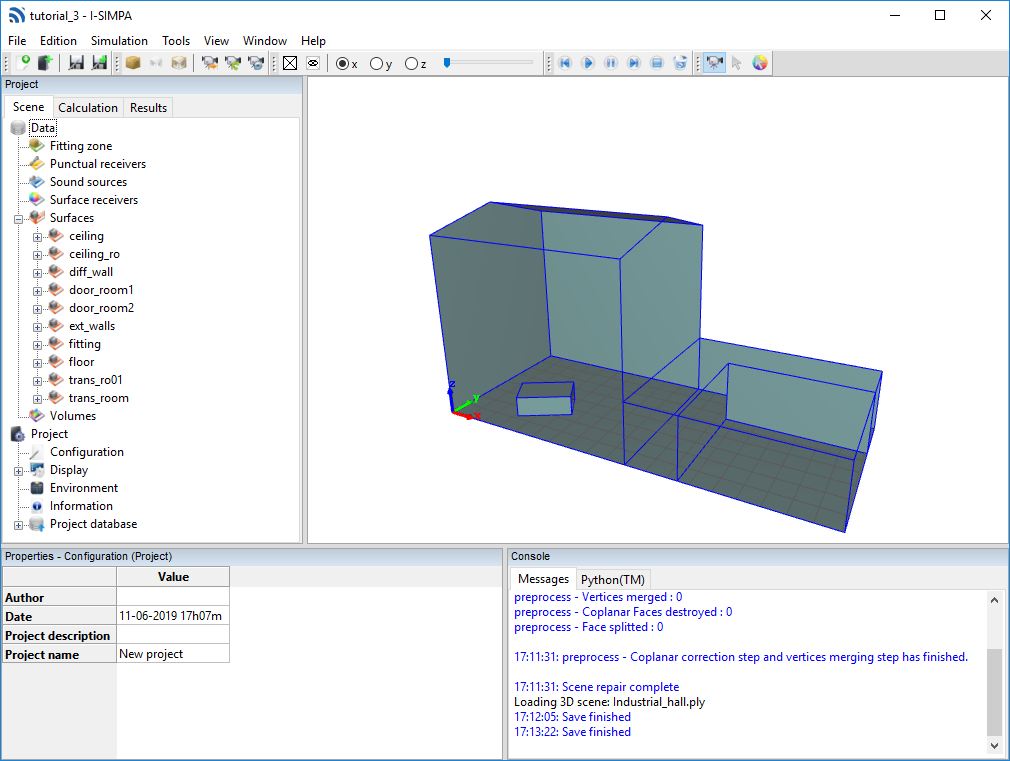The width and height of the screenshot is (1010, 761).
Task: Play the simulation animation
Action: (x=587, y=63)
